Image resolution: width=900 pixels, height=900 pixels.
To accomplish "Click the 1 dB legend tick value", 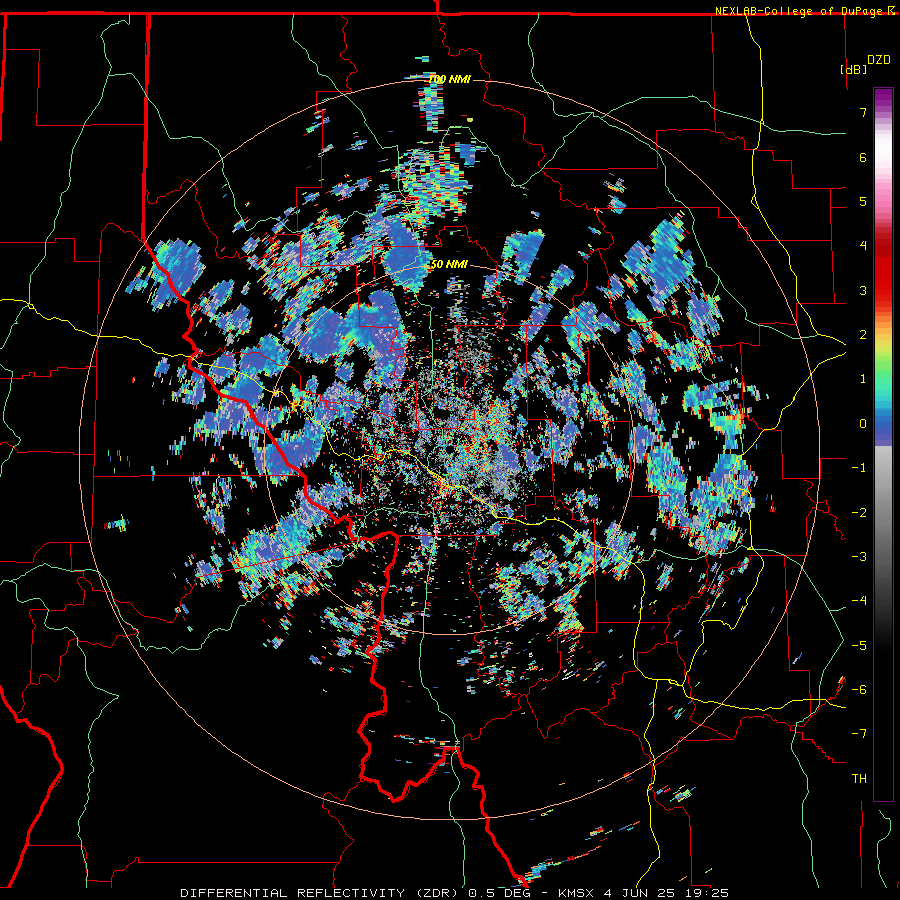I will [863, 379].
